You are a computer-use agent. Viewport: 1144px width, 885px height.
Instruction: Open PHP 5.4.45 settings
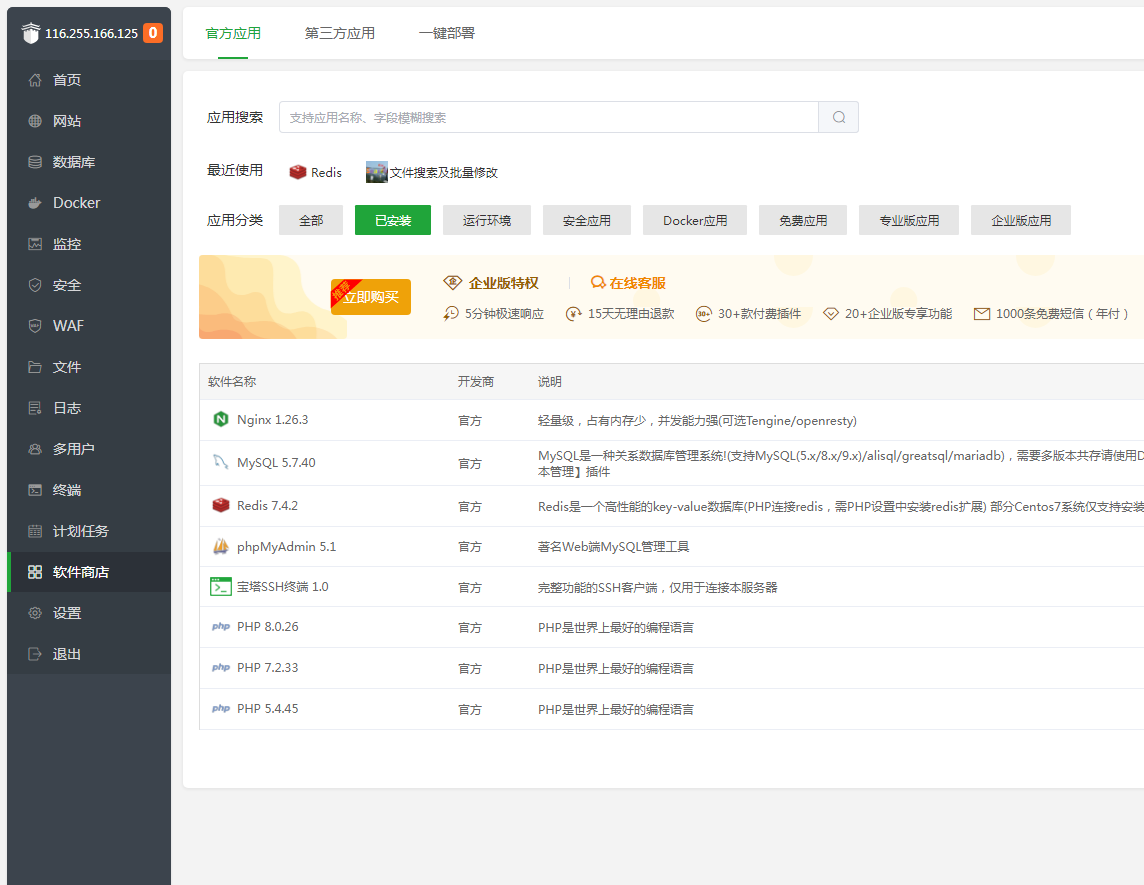[267, 708]
